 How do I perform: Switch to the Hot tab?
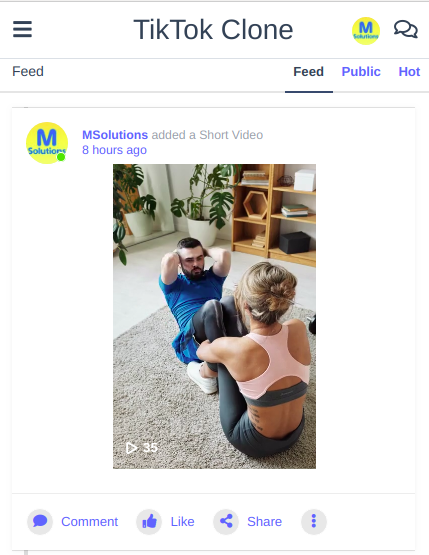point(409,72)
